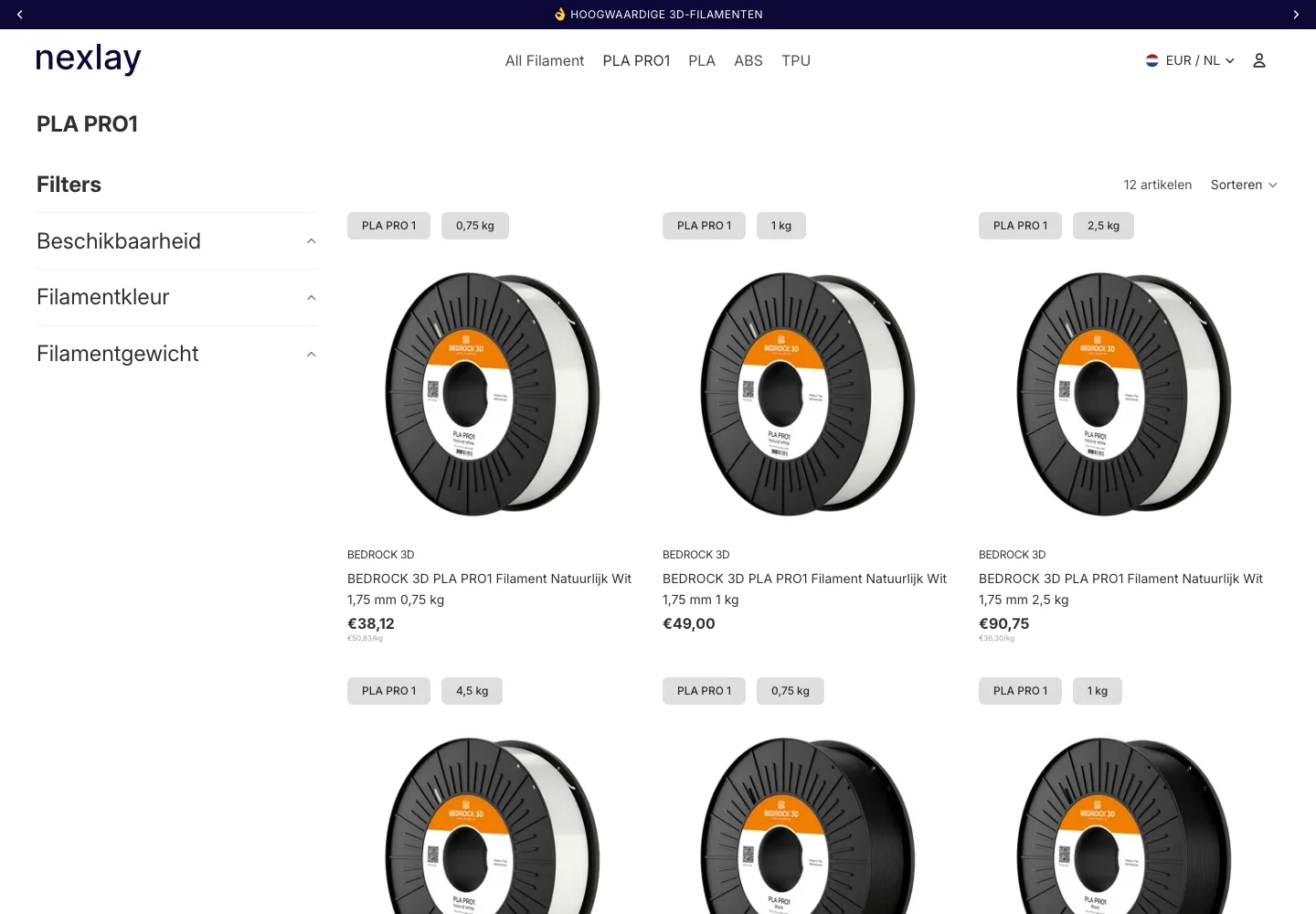Image resolution: width=1316 pixels, height=914 pixels.
Task: Select the PLA navigation item
Action: [x=702, y=60]
